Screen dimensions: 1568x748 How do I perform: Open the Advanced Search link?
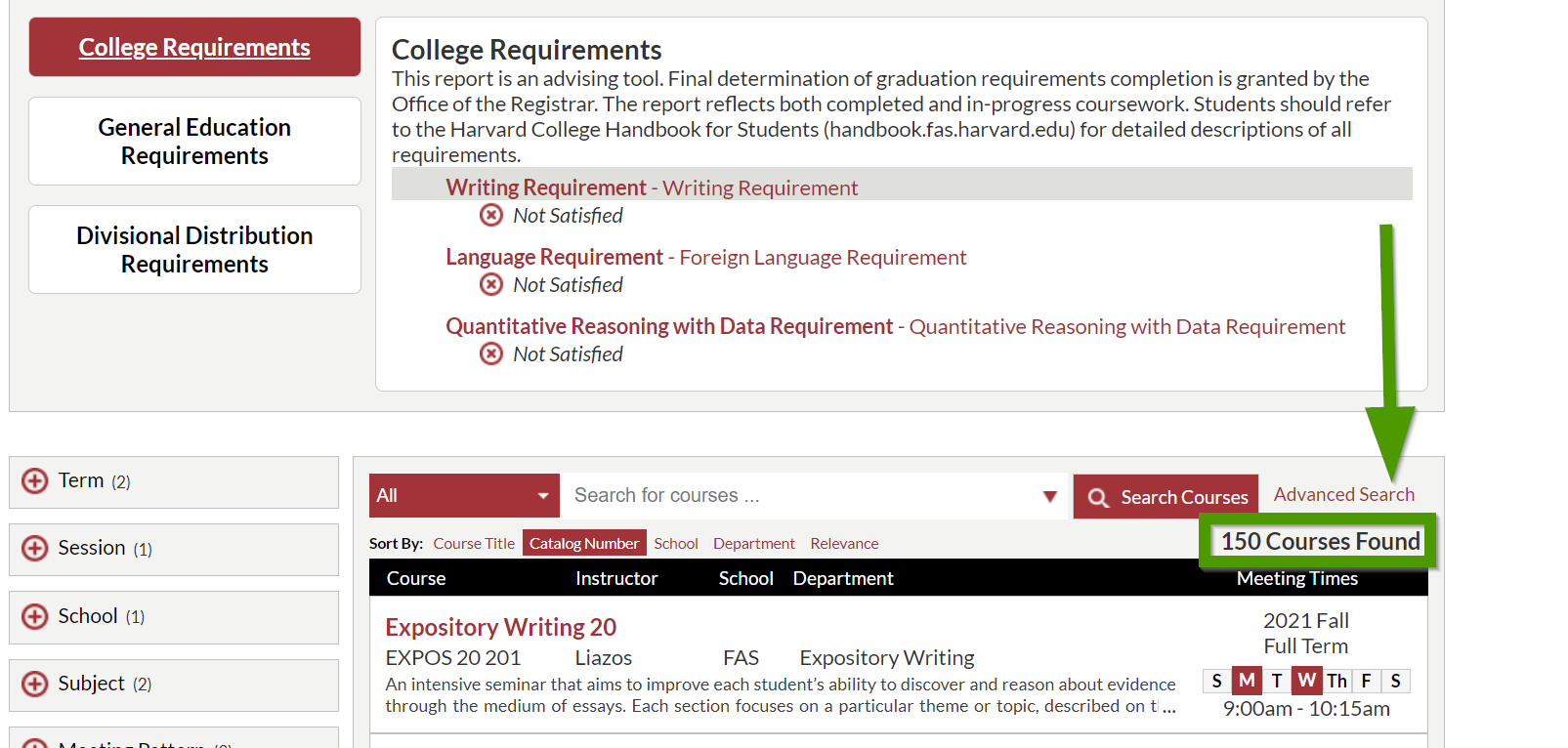pyautogui.click(x=1343, y=494)
